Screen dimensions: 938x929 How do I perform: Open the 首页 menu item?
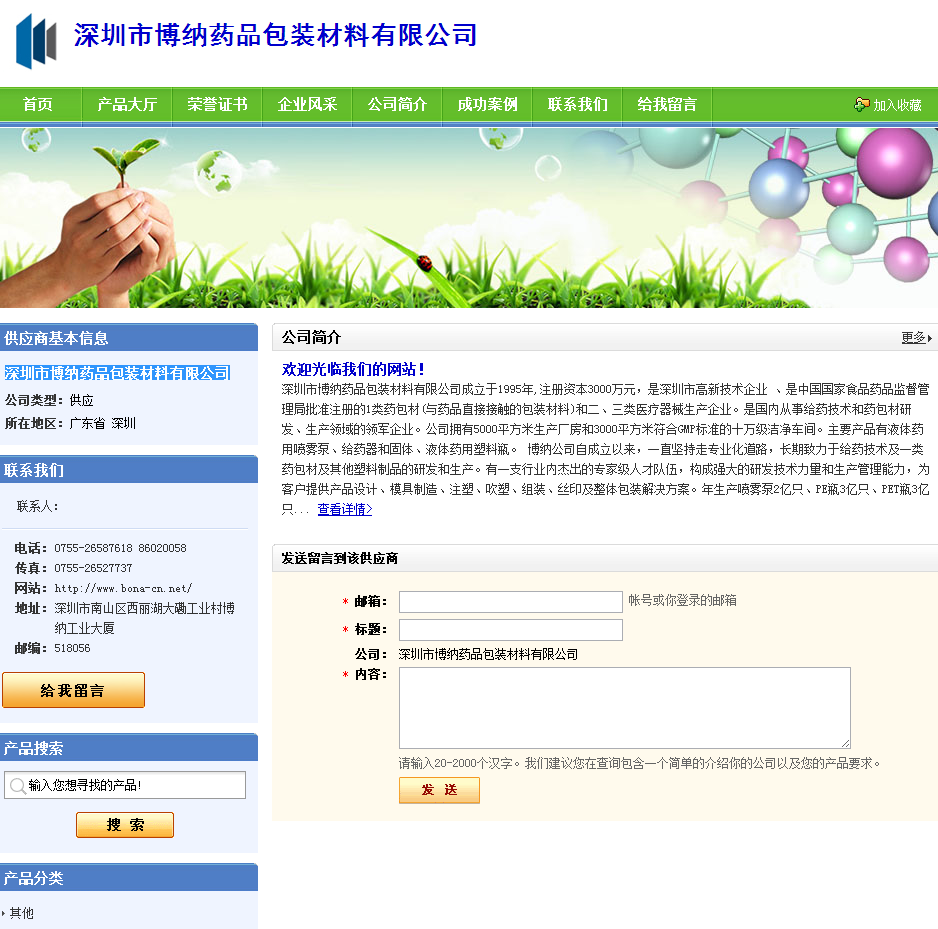[x=38, y=105]
